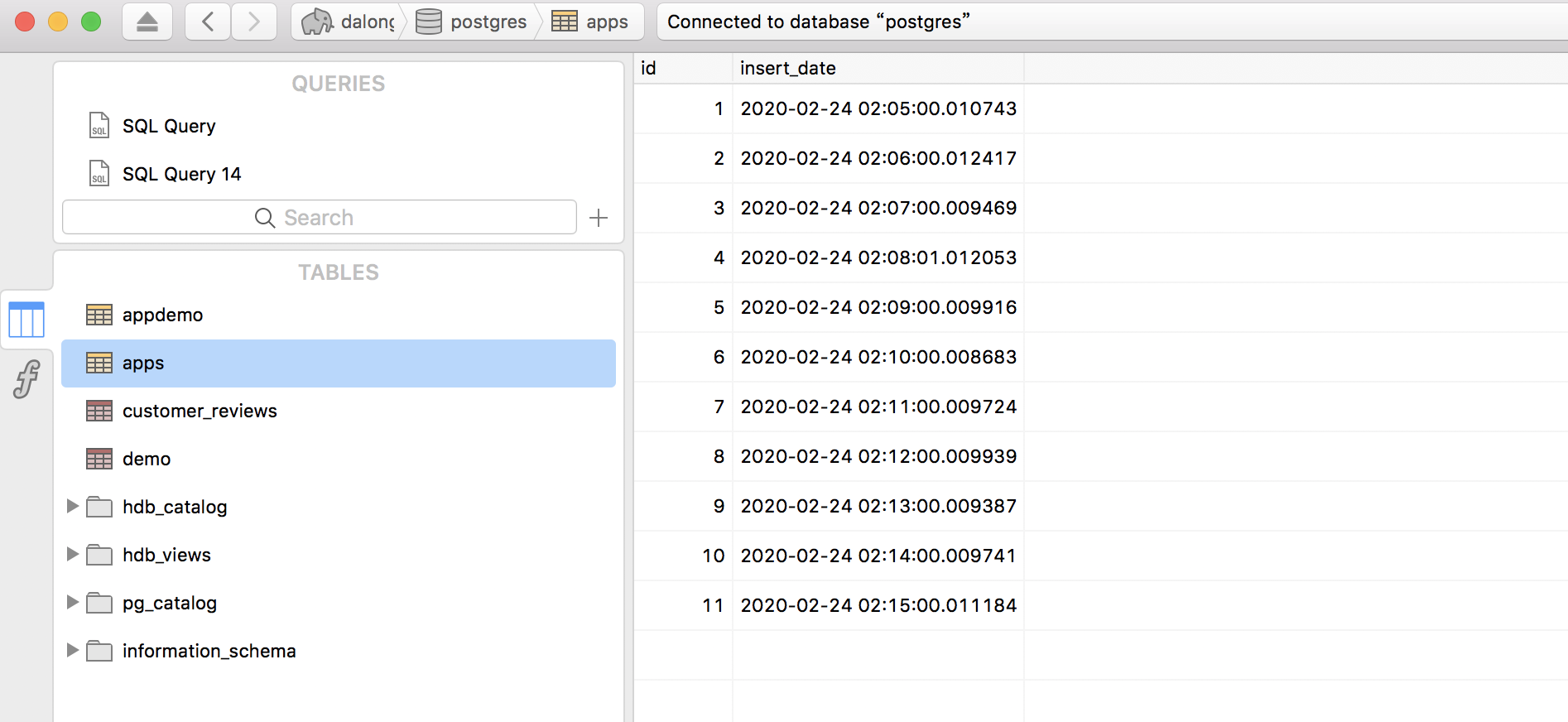Select cell 2020-02-24 02:06:00.012417
Screen dimensions: 1568x722
pos(878,158)
